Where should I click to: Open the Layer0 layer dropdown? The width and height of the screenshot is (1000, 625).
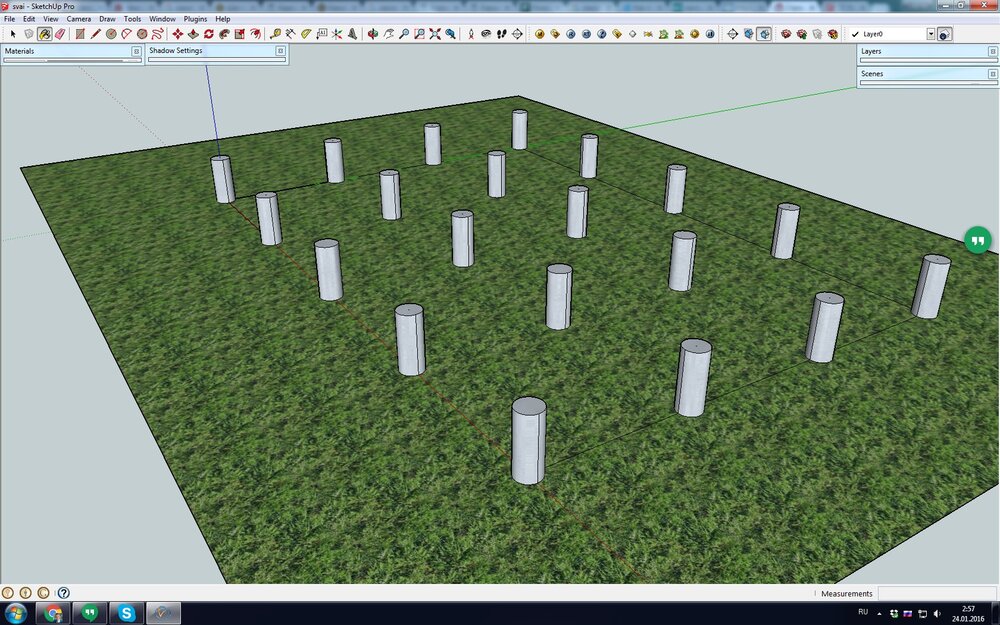(x=930, y=34)
